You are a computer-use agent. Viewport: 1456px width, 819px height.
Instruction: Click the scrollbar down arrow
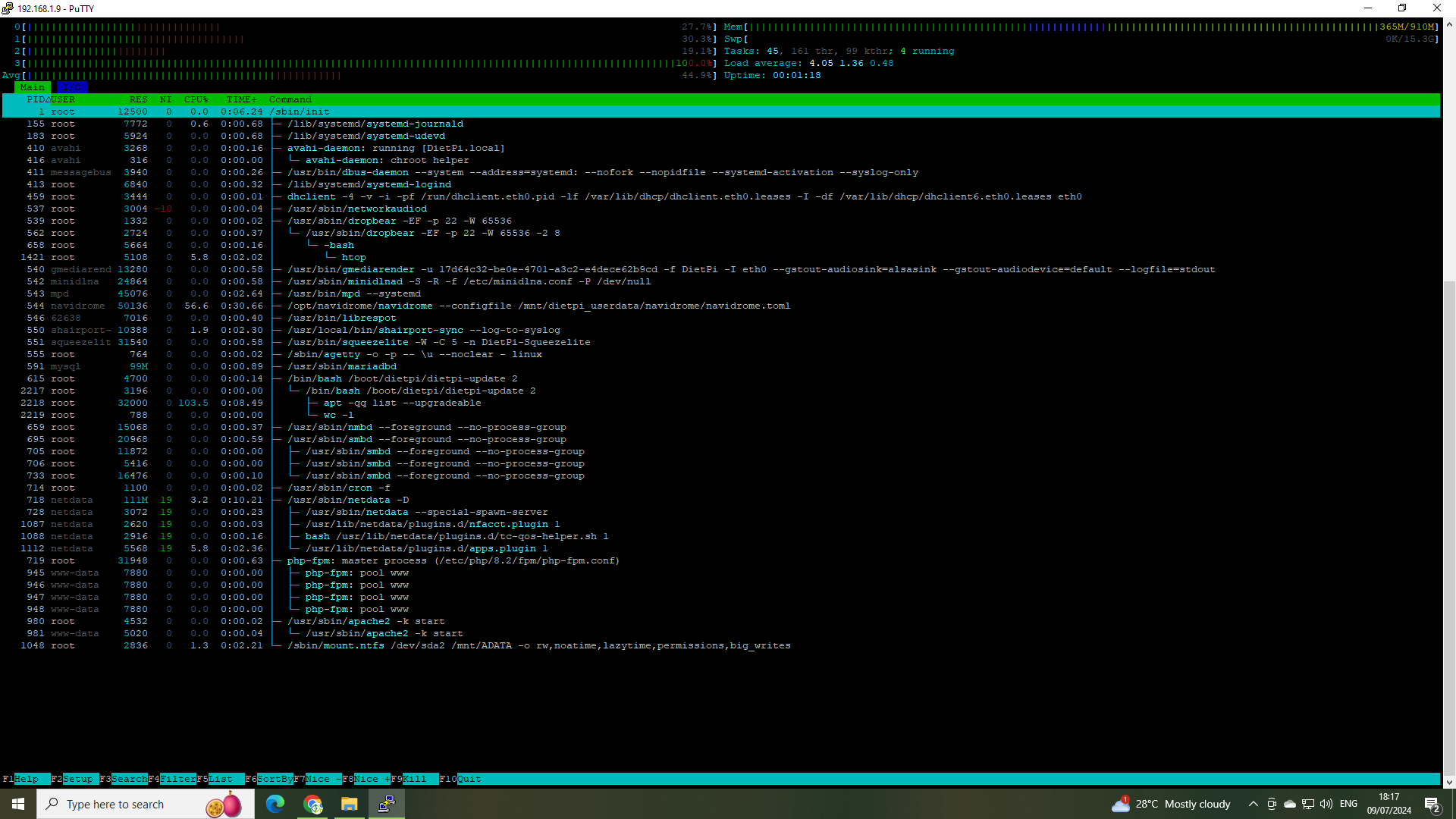(1449, 782)
